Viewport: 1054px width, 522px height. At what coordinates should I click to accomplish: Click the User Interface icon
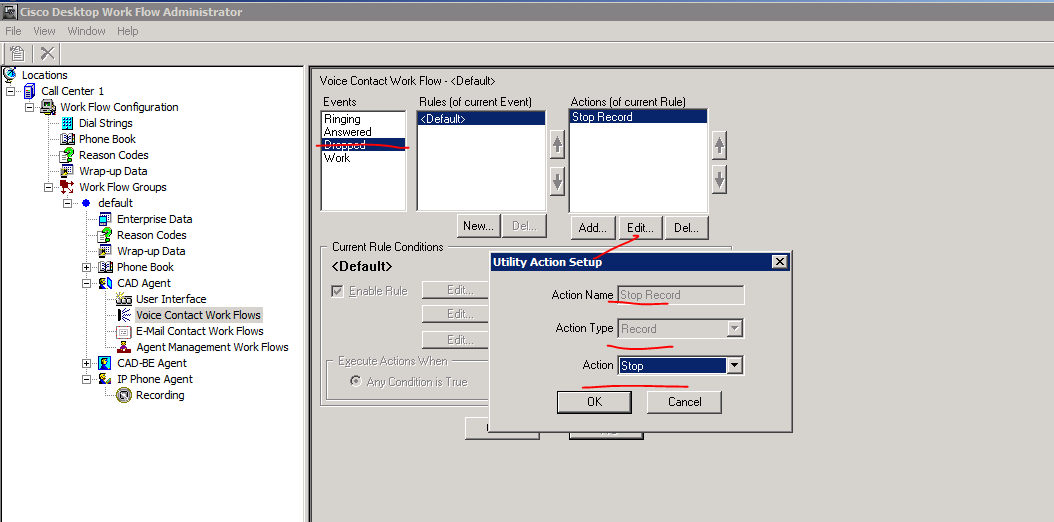(x=124, y=299)
